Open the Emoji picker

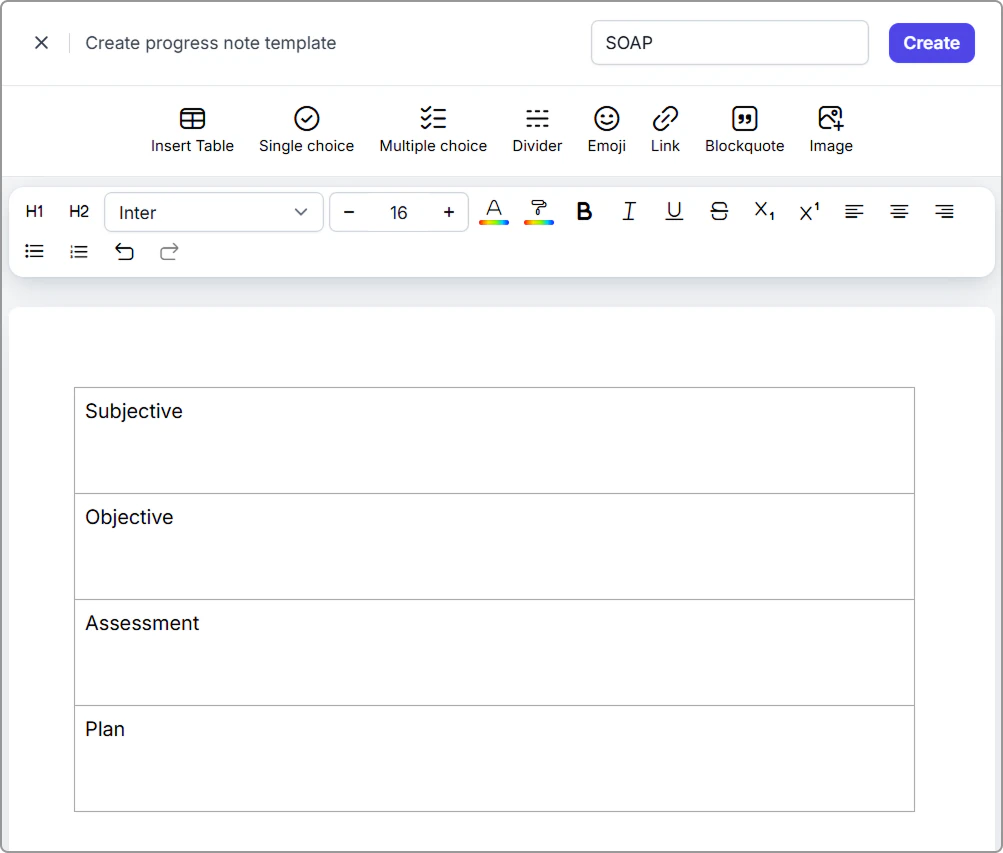(606, 130)
